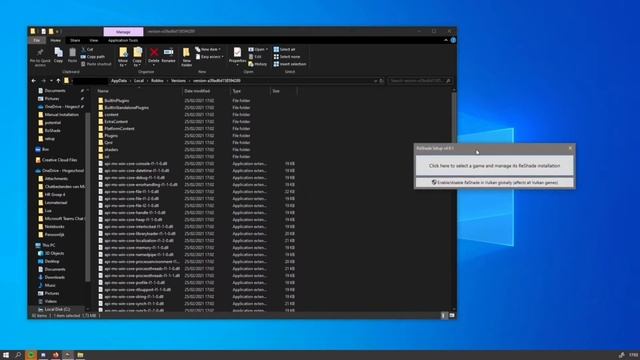Switch to details view icon in status bar
Viewport: 640px width, 360px height.
pos(444,316)
